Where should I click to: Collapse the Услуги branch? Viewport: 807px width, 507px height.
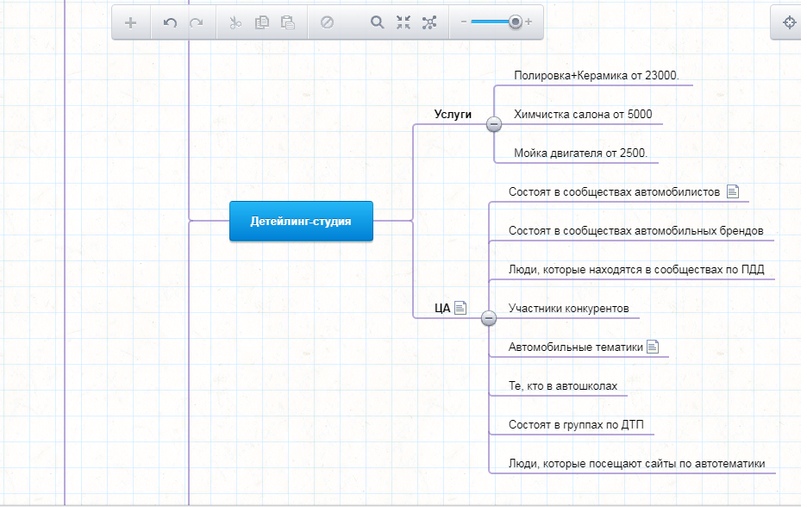pos(494,124)
